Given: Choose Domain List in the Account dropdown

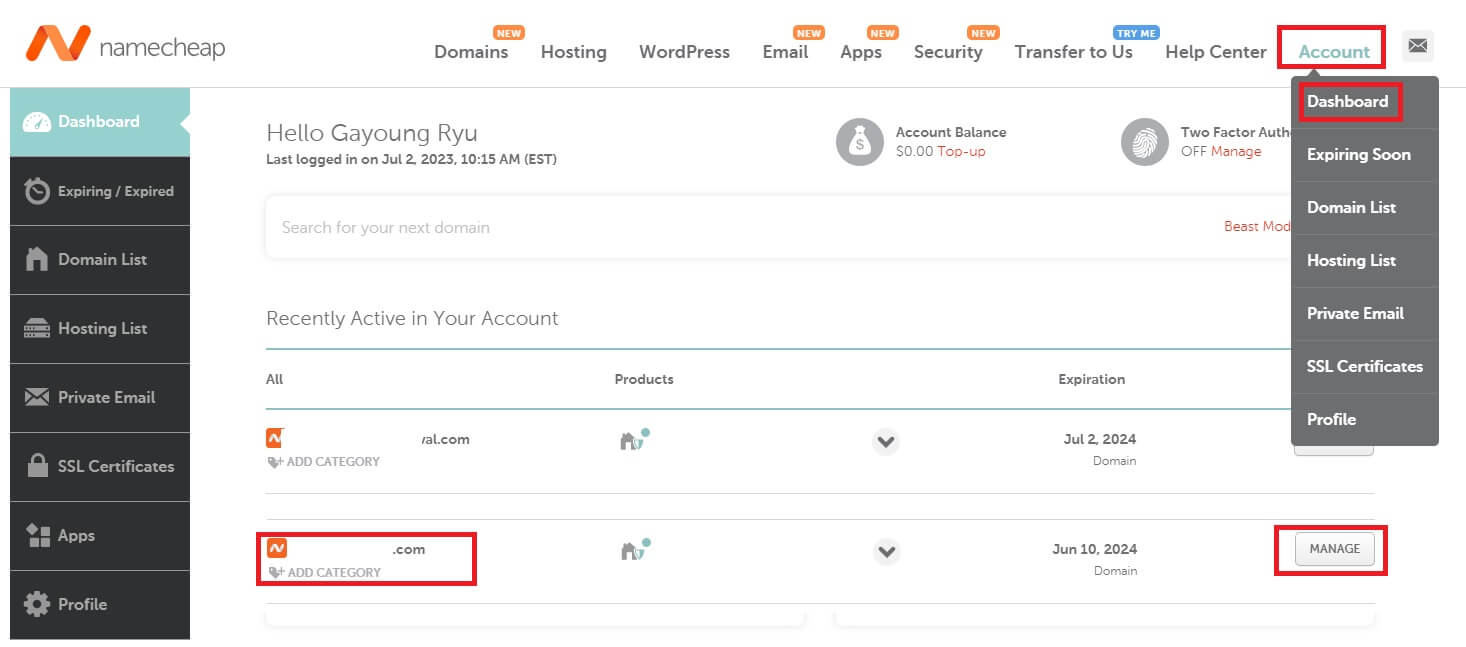Looking at the screenshot, I should (1365, 208).
